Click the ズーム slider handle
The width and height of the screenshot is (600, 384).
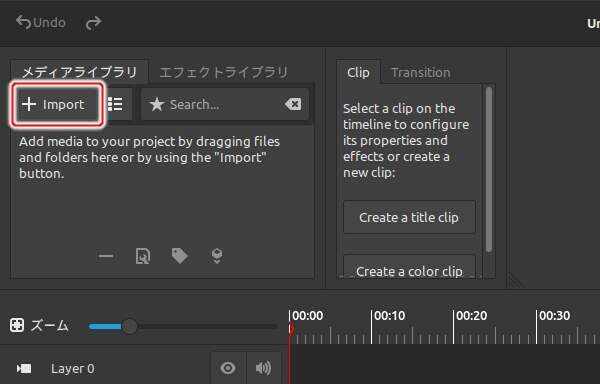[130, 326]
